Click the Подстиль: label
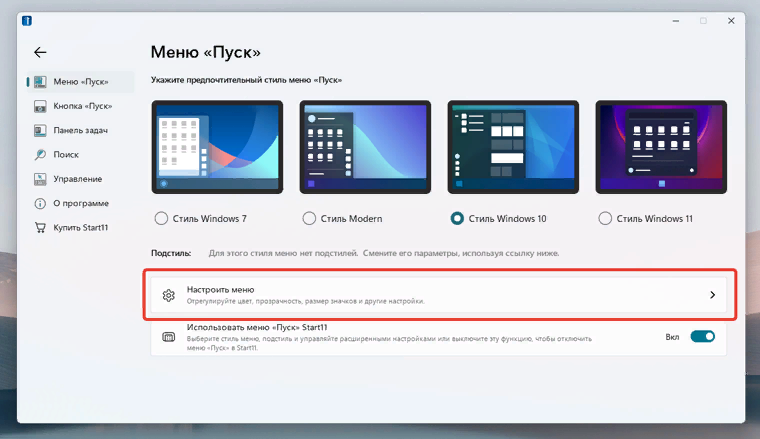Viewport: 760px width, 439px height. point(171,253)
